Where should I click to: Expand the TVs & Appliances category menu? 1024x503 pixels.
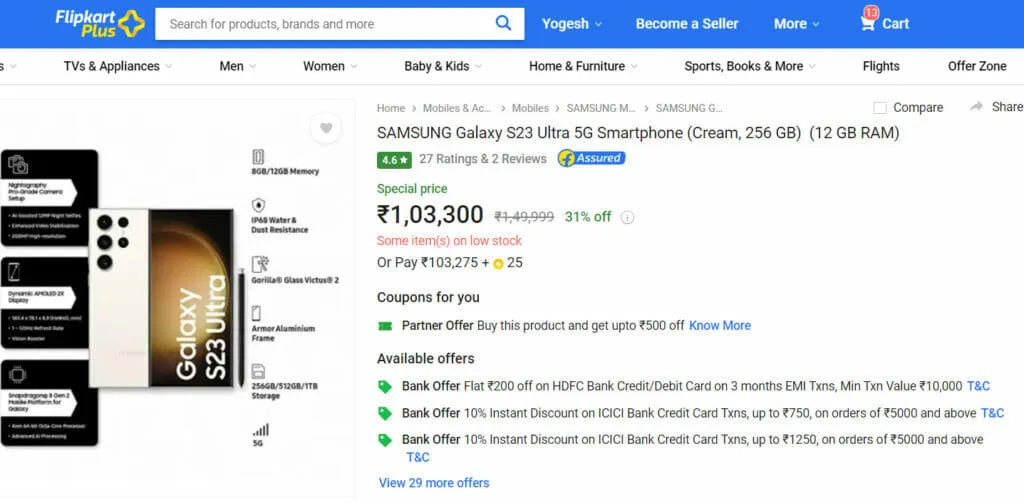tap(118, 66)
